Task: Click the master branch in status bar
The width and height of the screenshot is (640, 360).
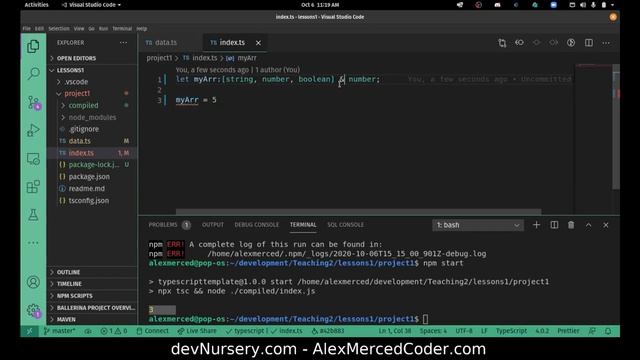Action: click(60, 331)
